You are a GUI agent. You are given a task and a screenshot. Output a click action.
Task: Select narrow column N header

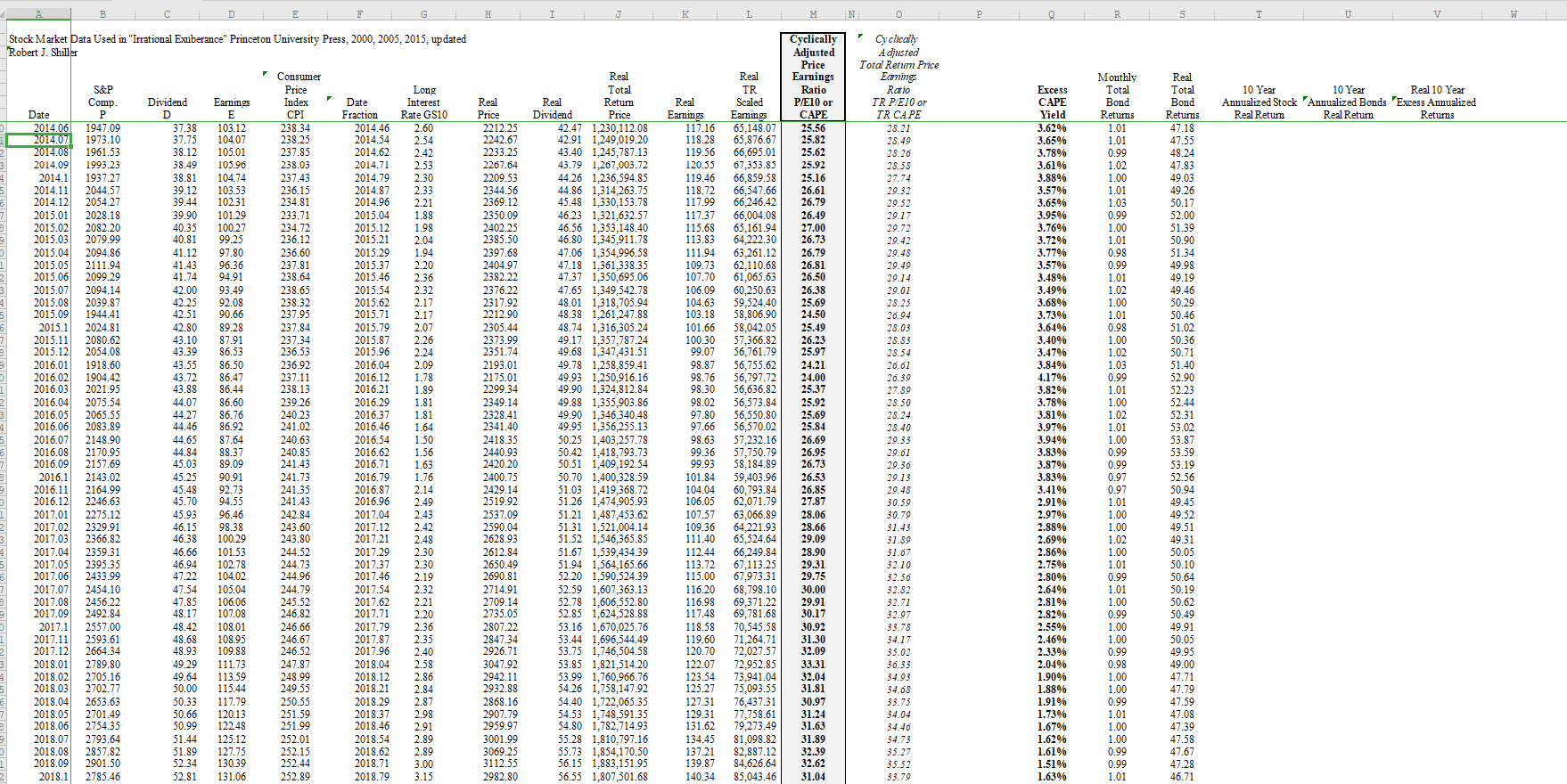851,13
